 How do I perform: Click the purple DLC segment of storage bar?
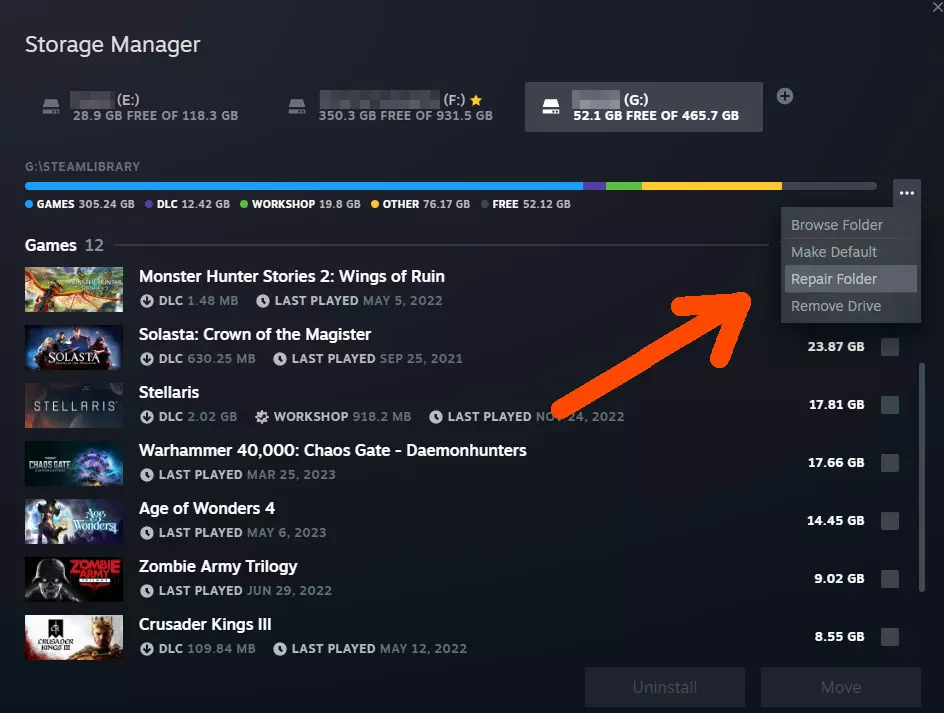pos(594,186)
